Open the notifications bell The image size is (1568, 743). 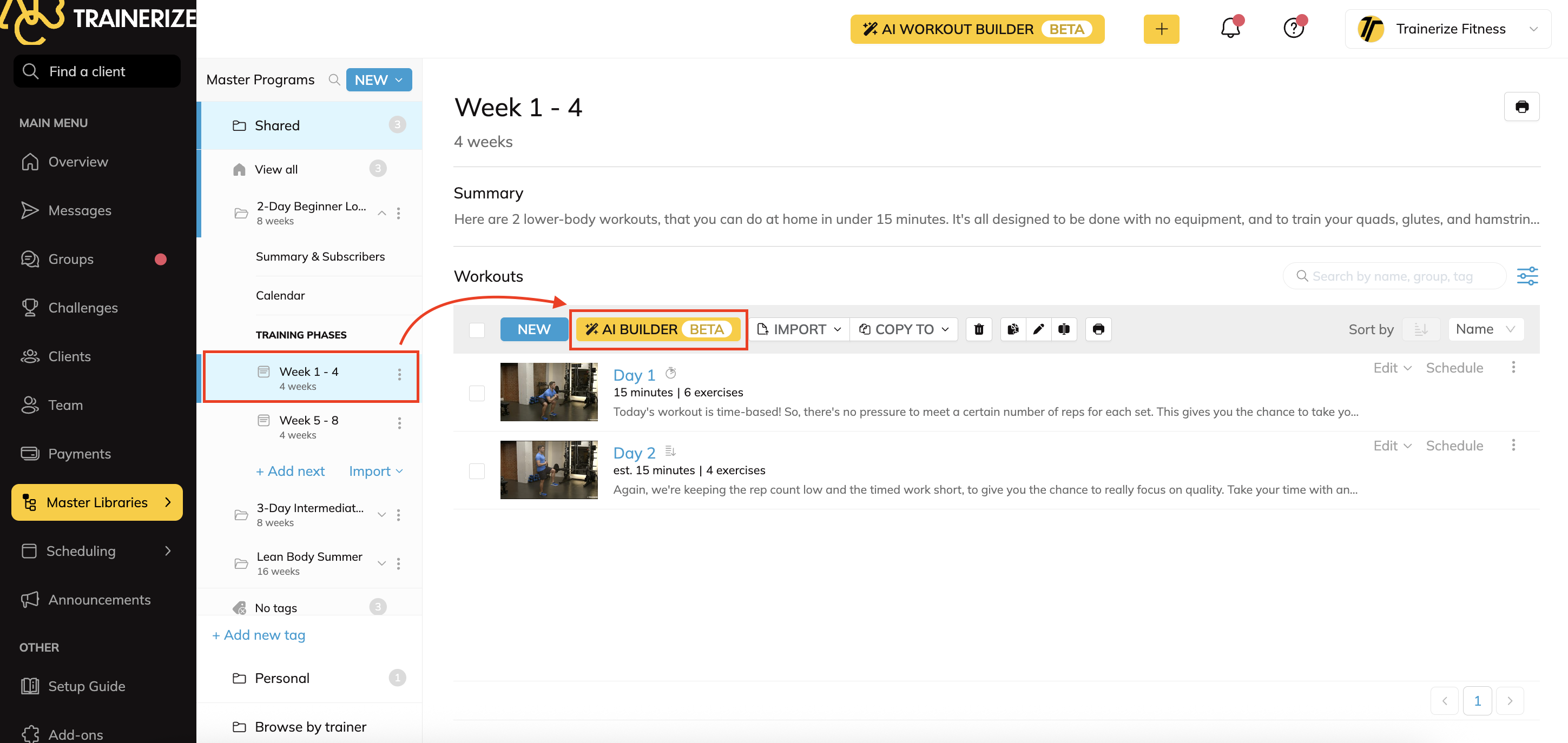click(1230, 29)
